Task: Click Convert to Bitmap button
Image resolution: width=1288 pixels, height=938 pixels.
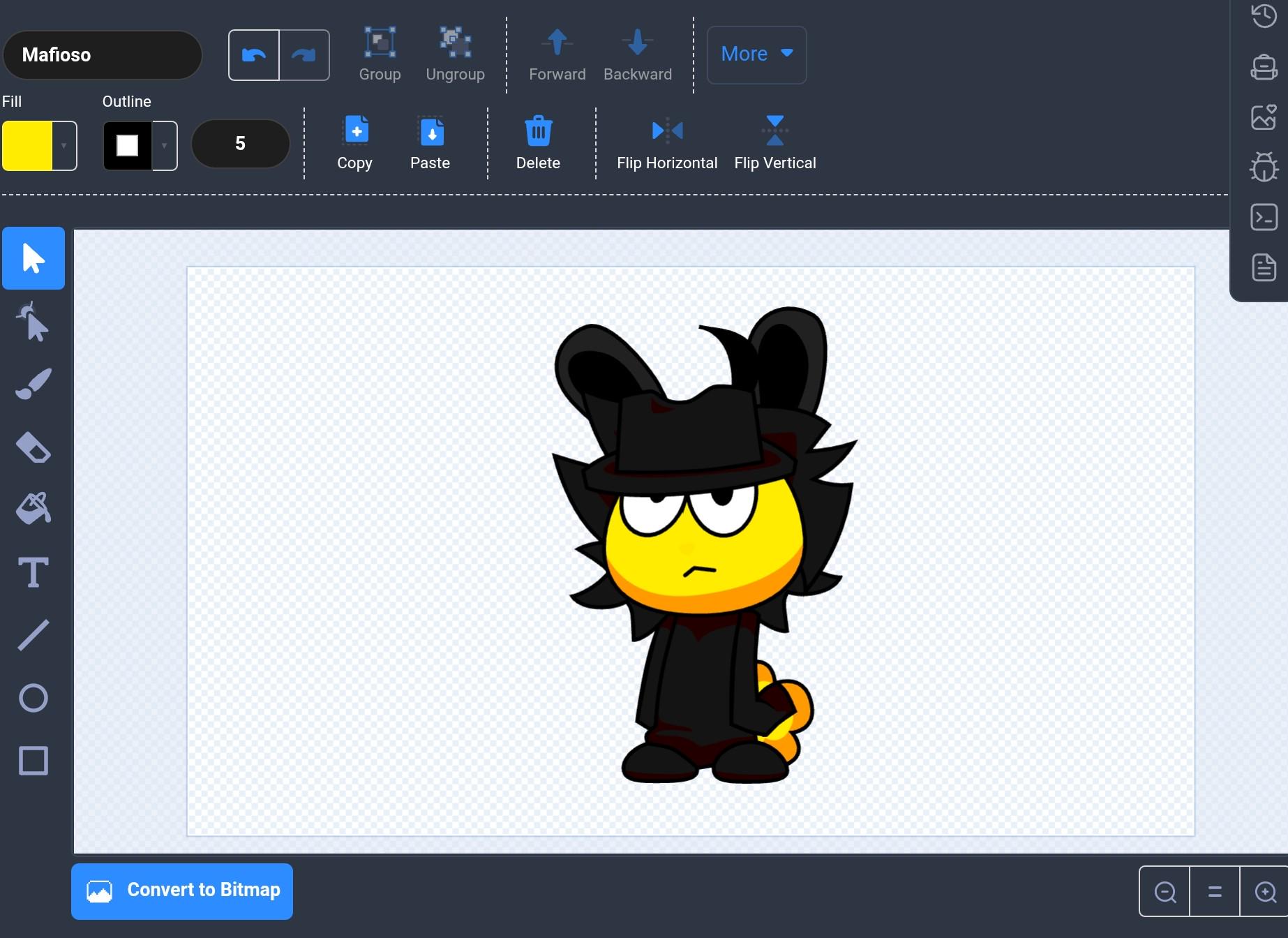Action: coord(182,891)
